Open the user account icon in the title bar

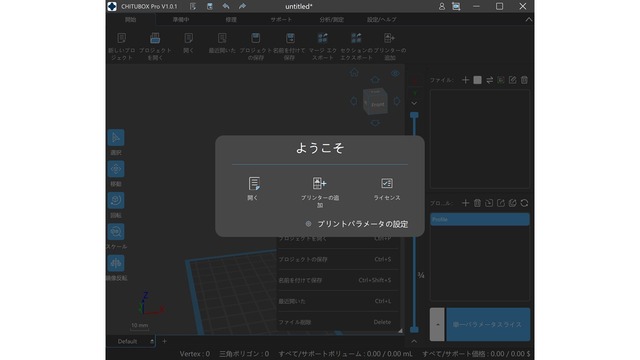(x=442, y=7)
